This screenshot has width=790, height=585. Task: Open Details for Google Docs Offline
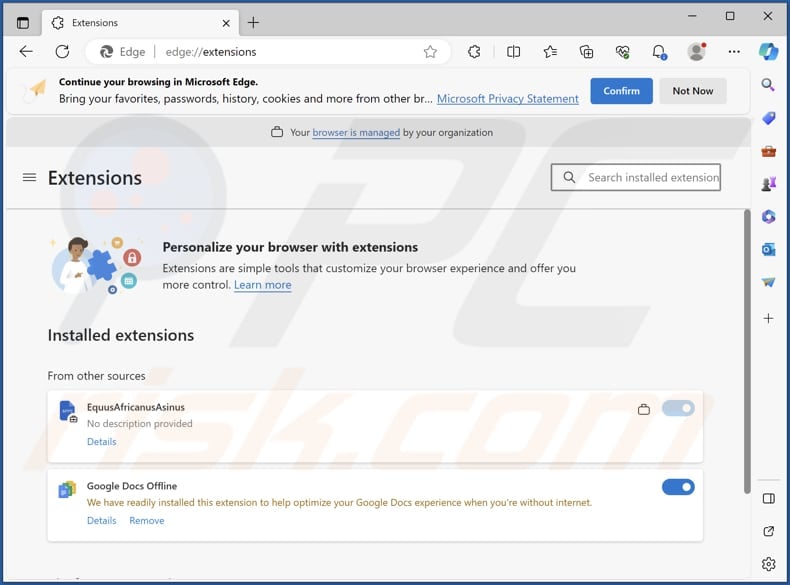point(102,521)
